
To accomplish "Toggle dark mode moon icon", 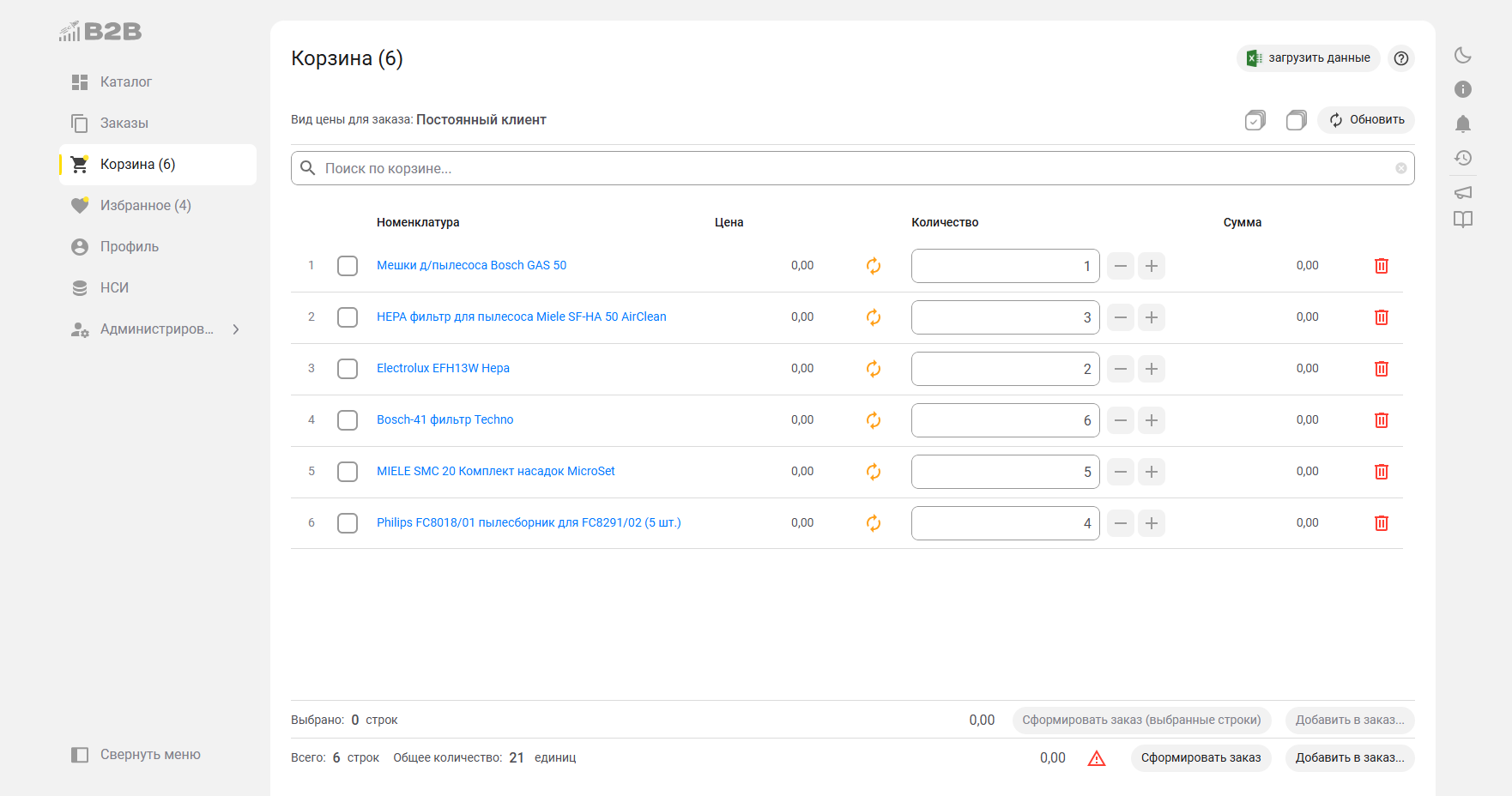I will click(1463, 55).
